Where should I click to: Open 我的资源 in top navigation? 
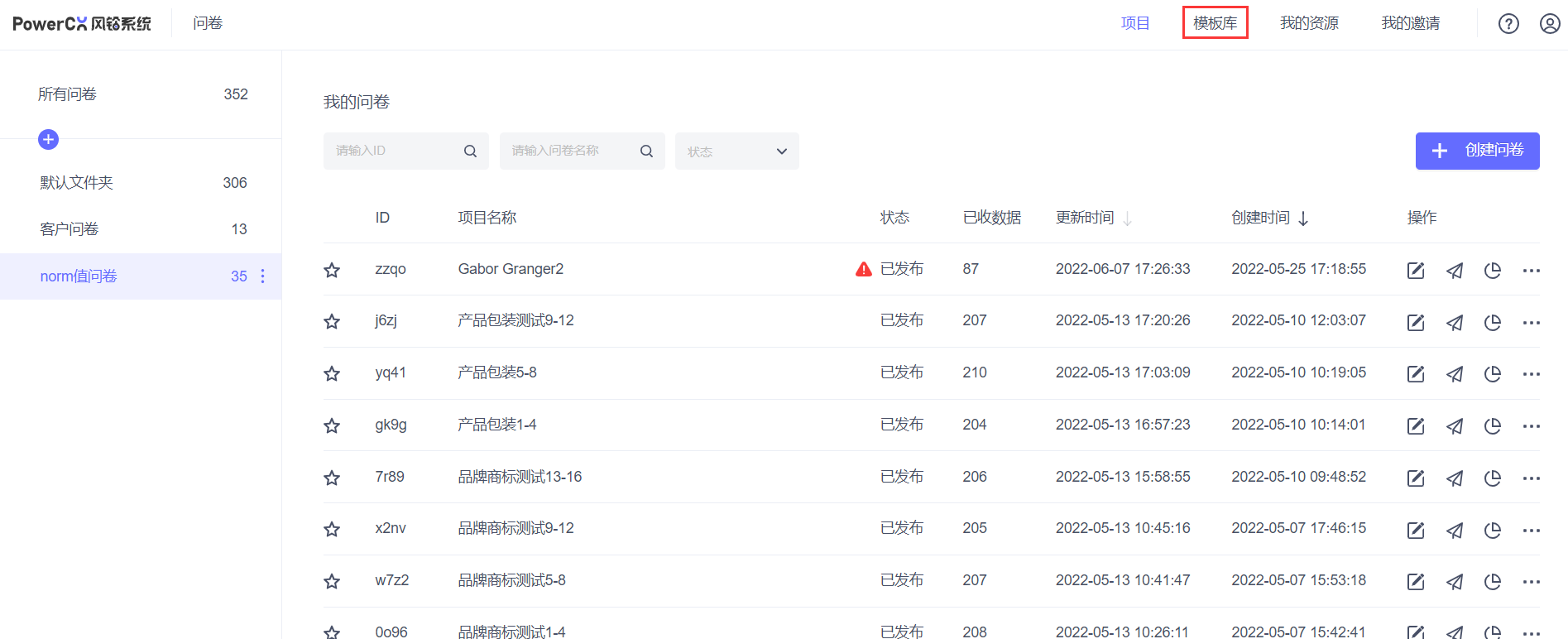(x=1308, y=23)
